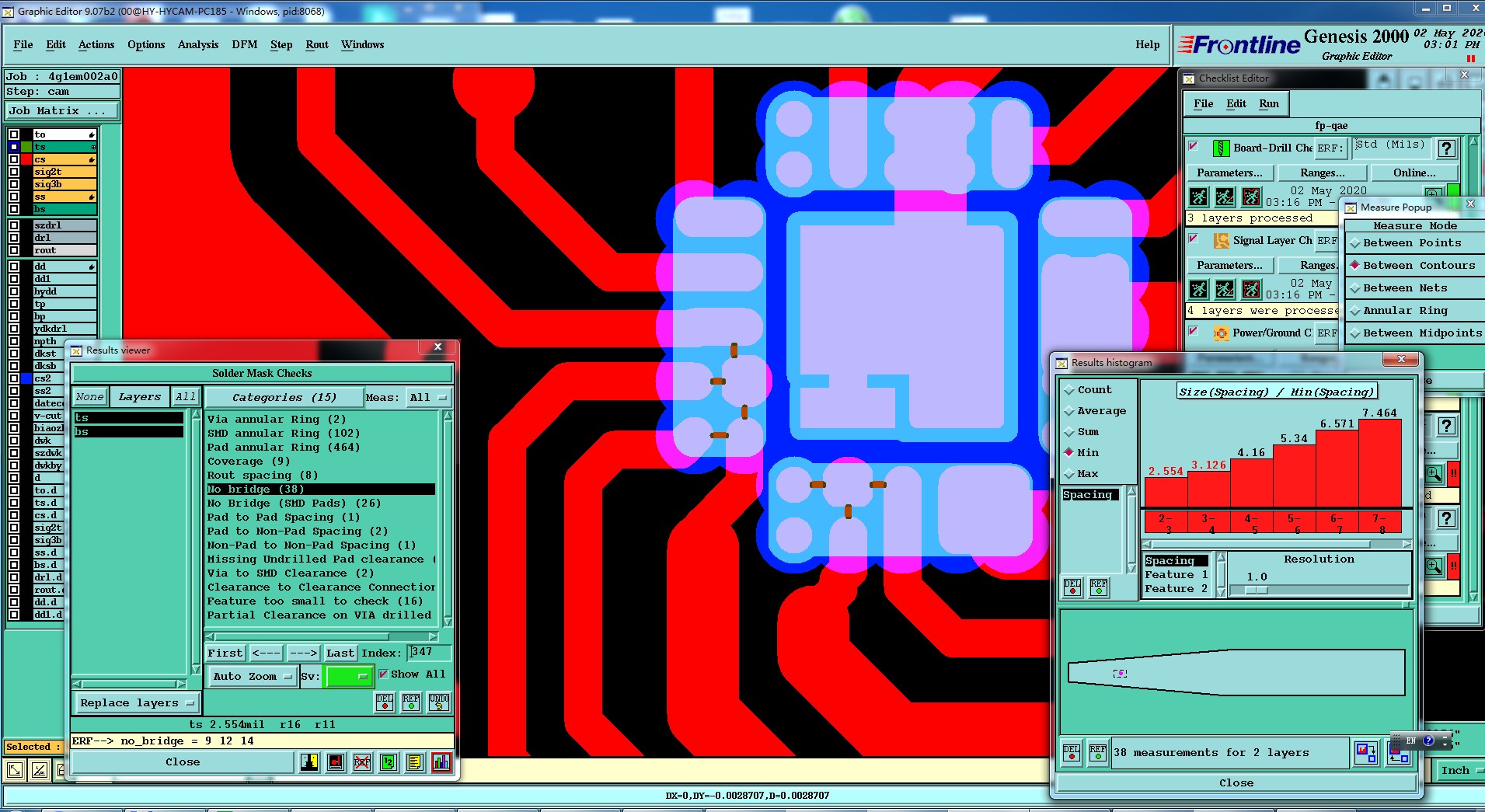Click red-dot snapshot icon in Results viewer toolbar

(x=336, y=762)
